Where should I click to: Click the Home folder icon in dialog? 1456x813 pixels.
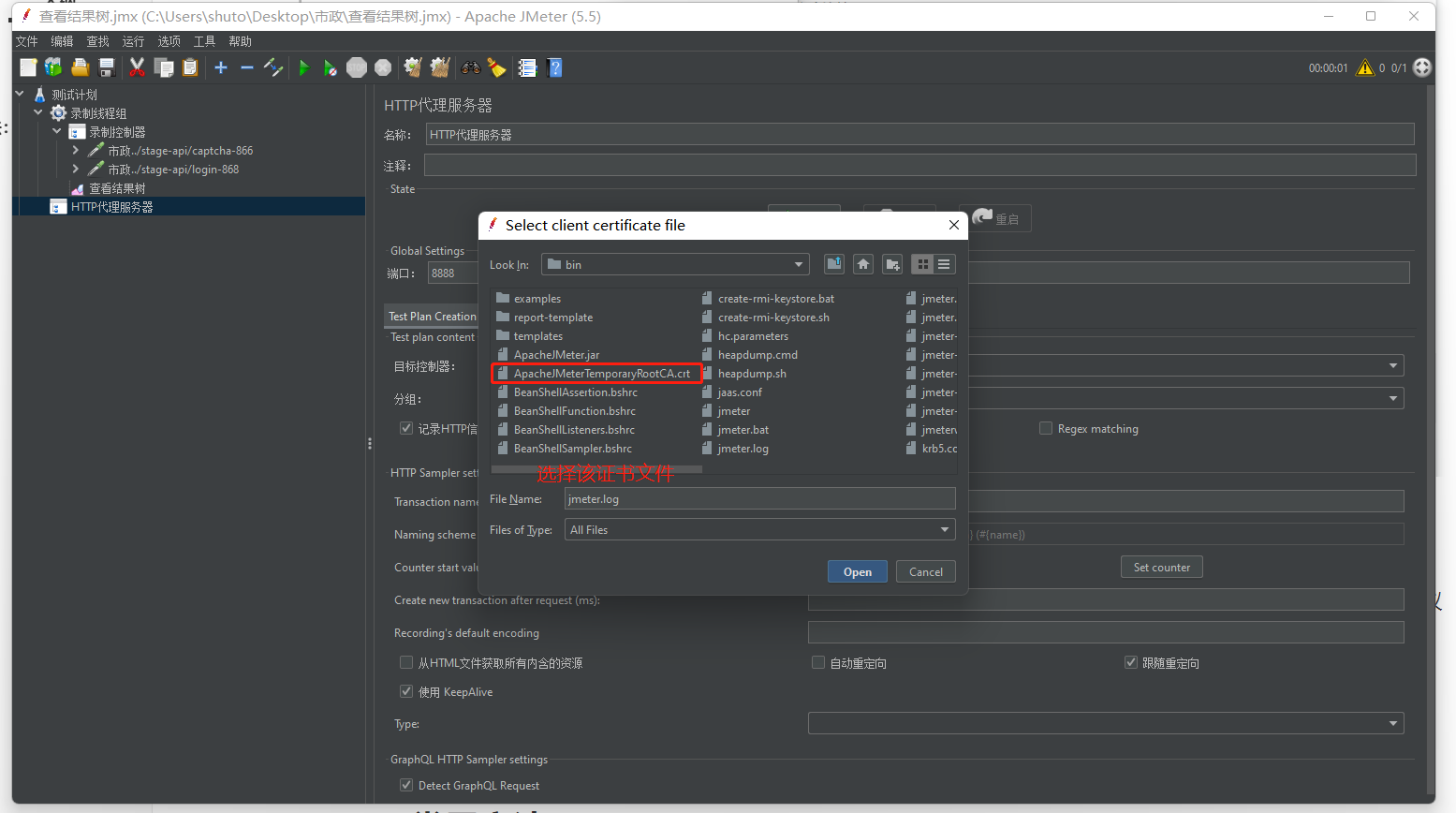(x=863, y=264)
